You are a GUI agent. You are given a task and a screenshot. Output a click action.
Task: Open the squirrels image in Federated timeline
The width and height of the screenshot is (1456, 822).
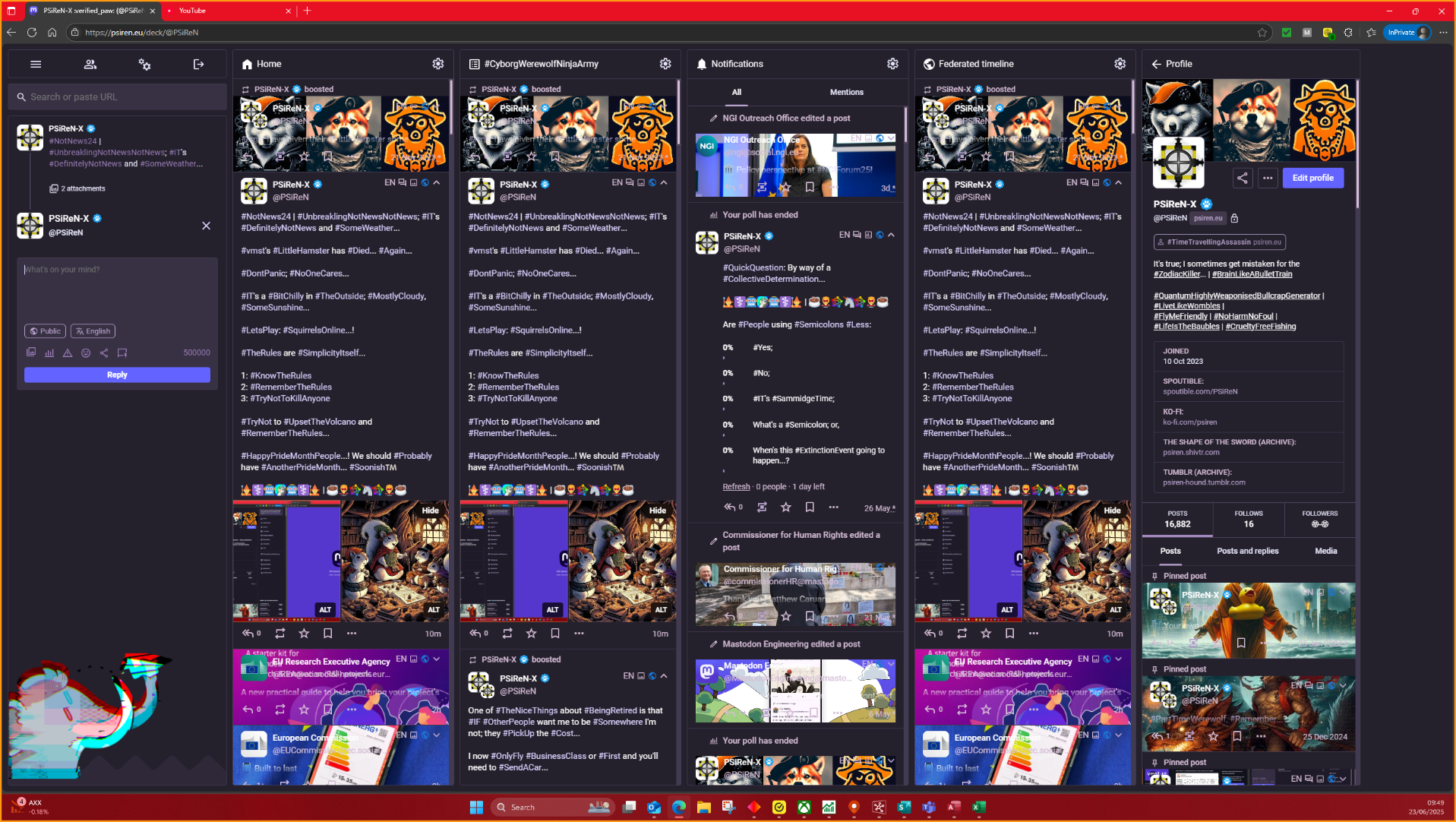(x=1076, y=561)
